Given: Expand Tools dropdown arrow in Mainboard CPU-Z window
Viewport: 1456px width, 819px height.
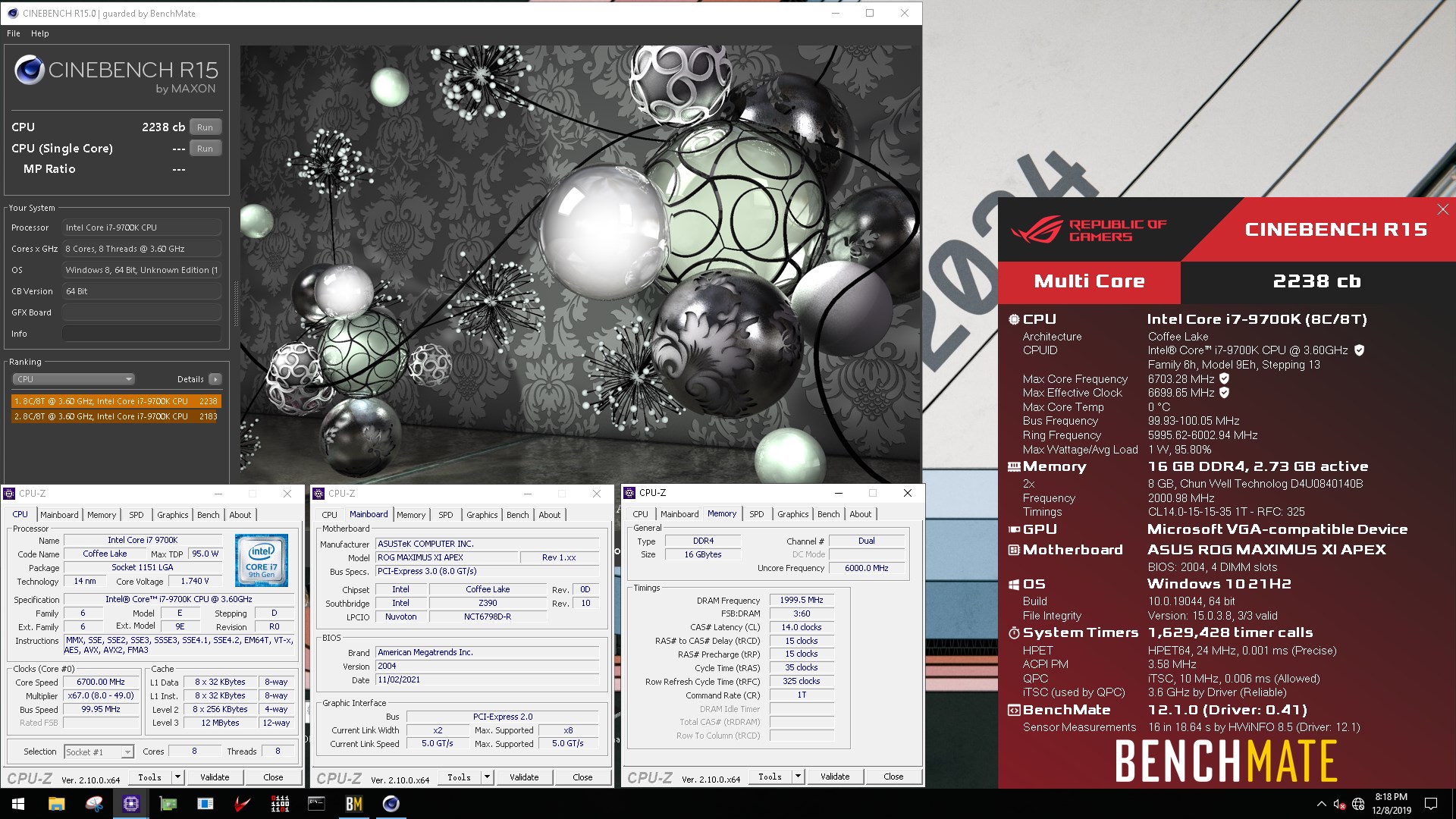Looking at the screenshot, I should [487, 777].
